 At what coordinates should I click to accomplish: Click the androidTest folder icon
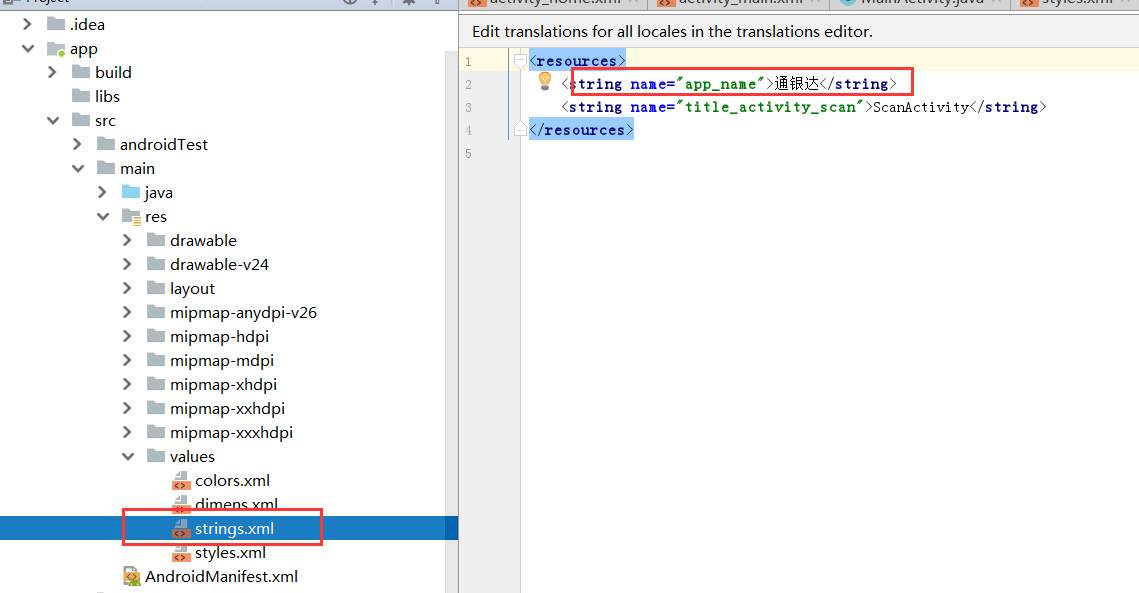[106, 144]
